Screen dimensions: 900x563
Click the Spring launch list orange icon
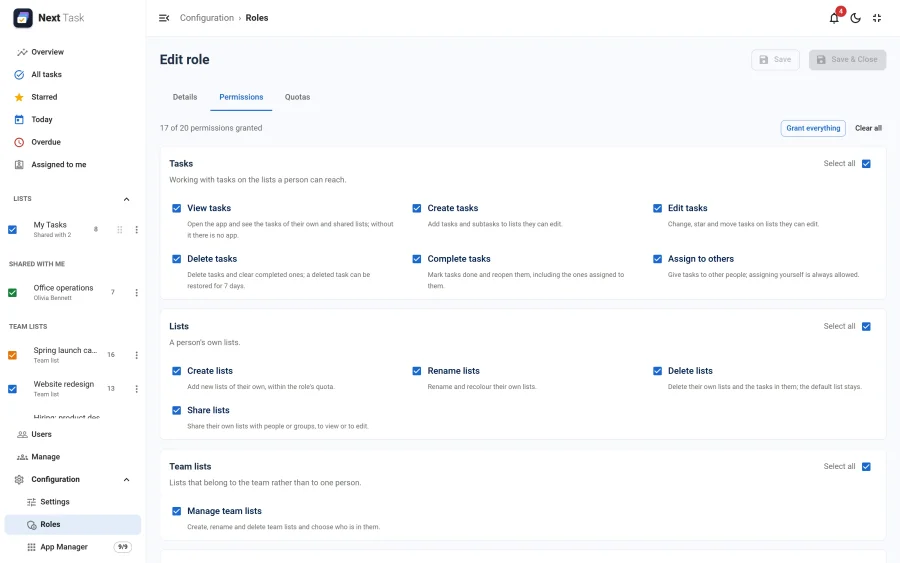tap(12, 355)
